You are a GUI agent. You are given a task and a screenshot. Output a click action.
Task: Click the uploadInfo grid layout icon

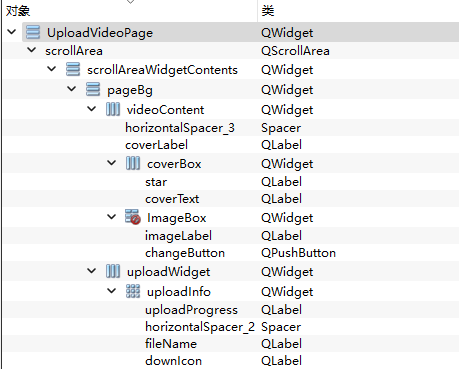(x=133, y=291)
